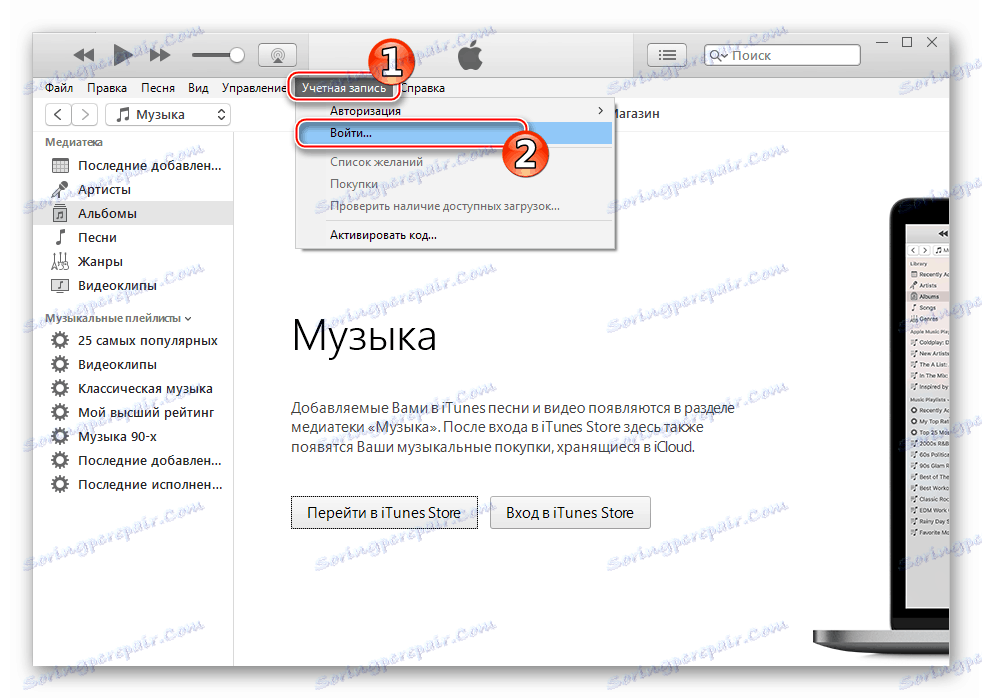The width and height of the screenshot is (982, 698).
Task: Click the Apple logo in the toolbar
Action: pyautogui.click(x=470, y=55)
